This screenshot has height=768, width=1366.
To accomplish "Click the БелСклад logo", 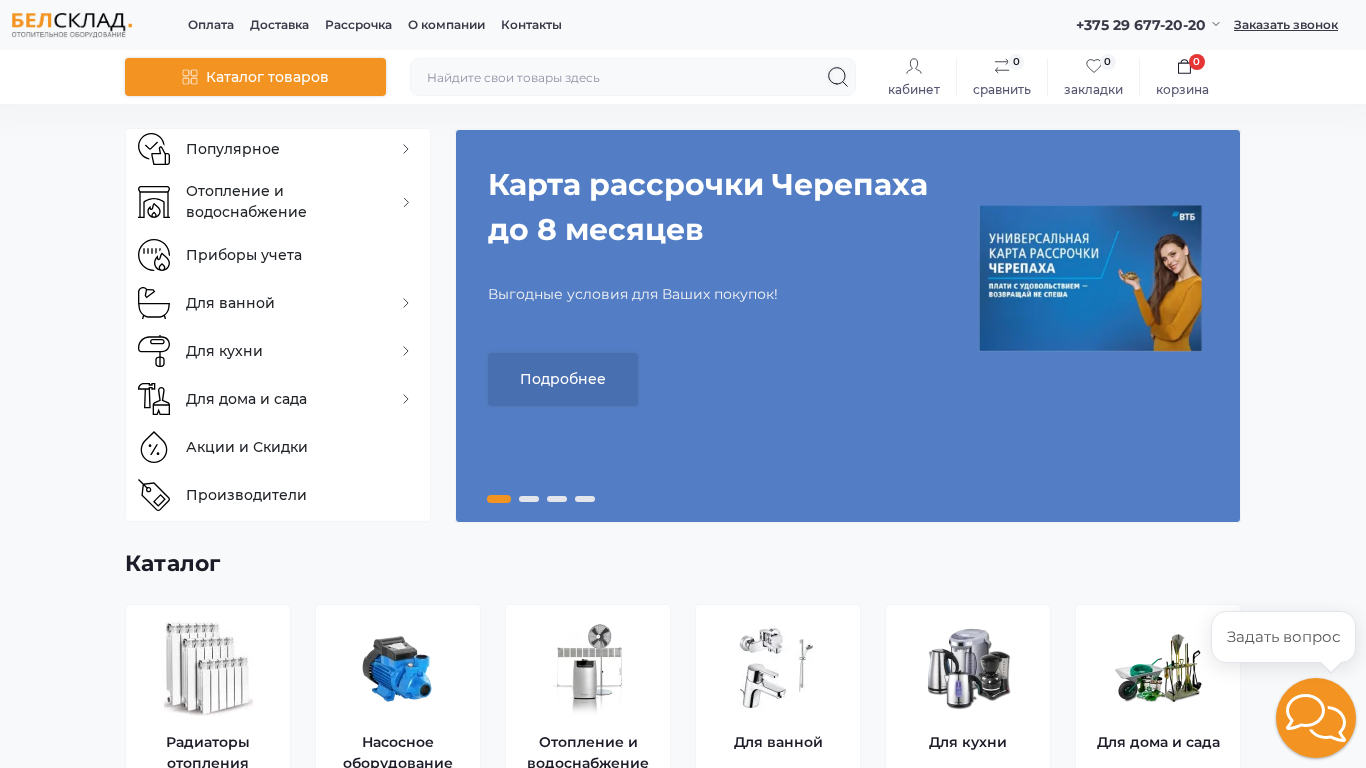I will (72, 25).
